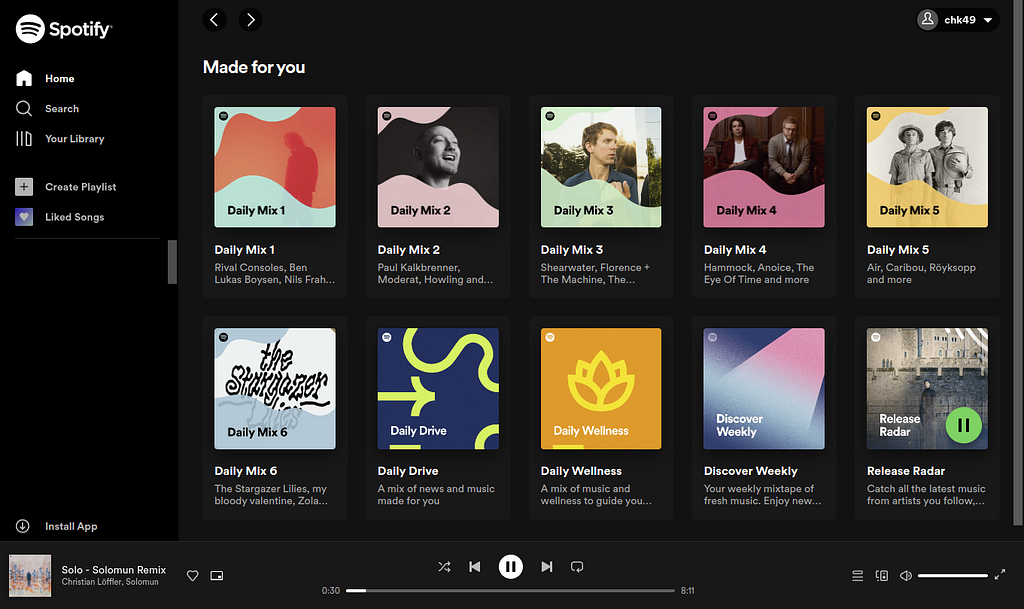Click the Create Playlist plus icon
The height and width of the screenshot is (609, 1024).
pyautogui.click(x=24, y=187)
